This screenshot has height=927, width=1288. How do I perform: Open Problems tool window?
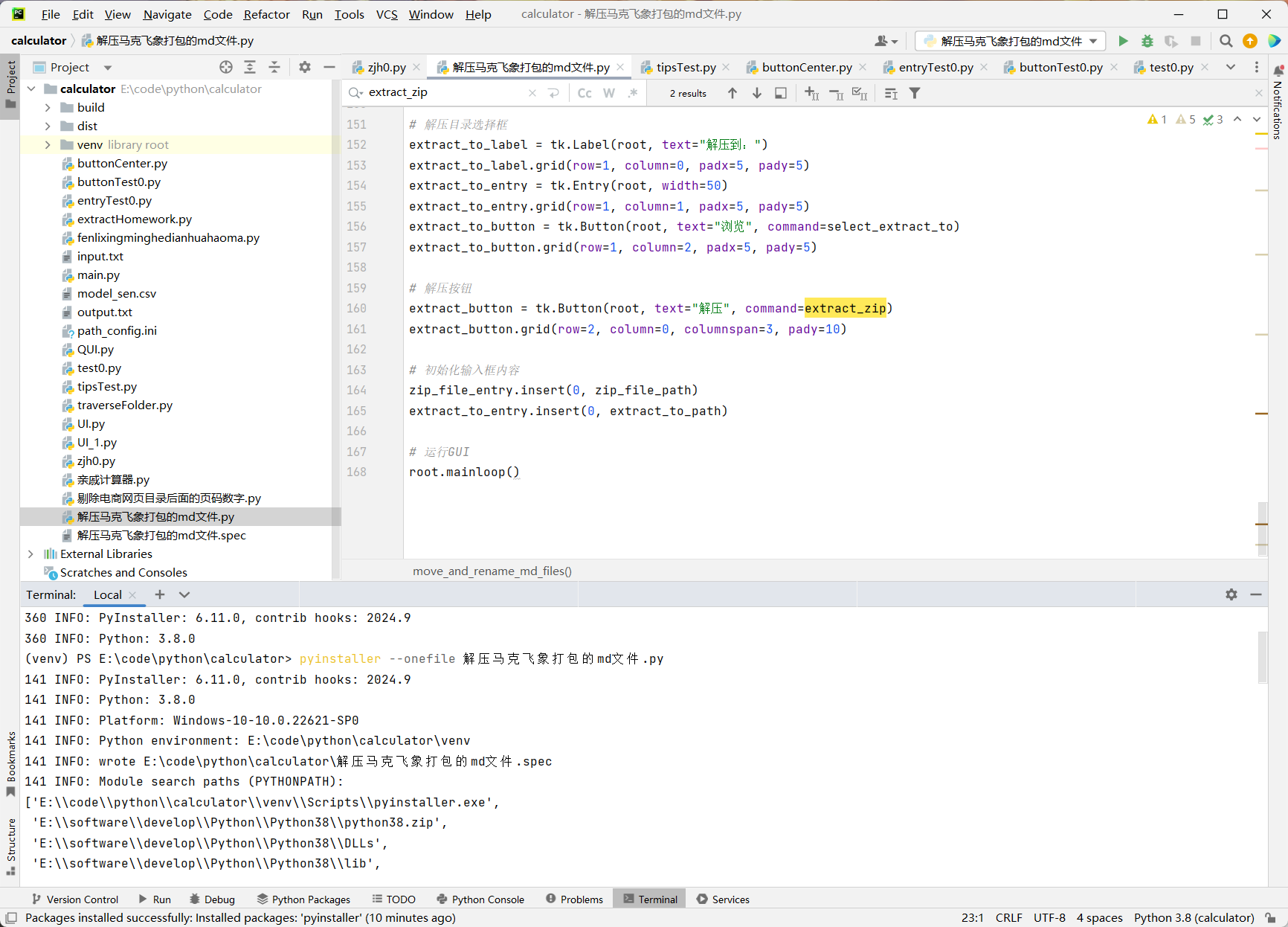[574, 899]
